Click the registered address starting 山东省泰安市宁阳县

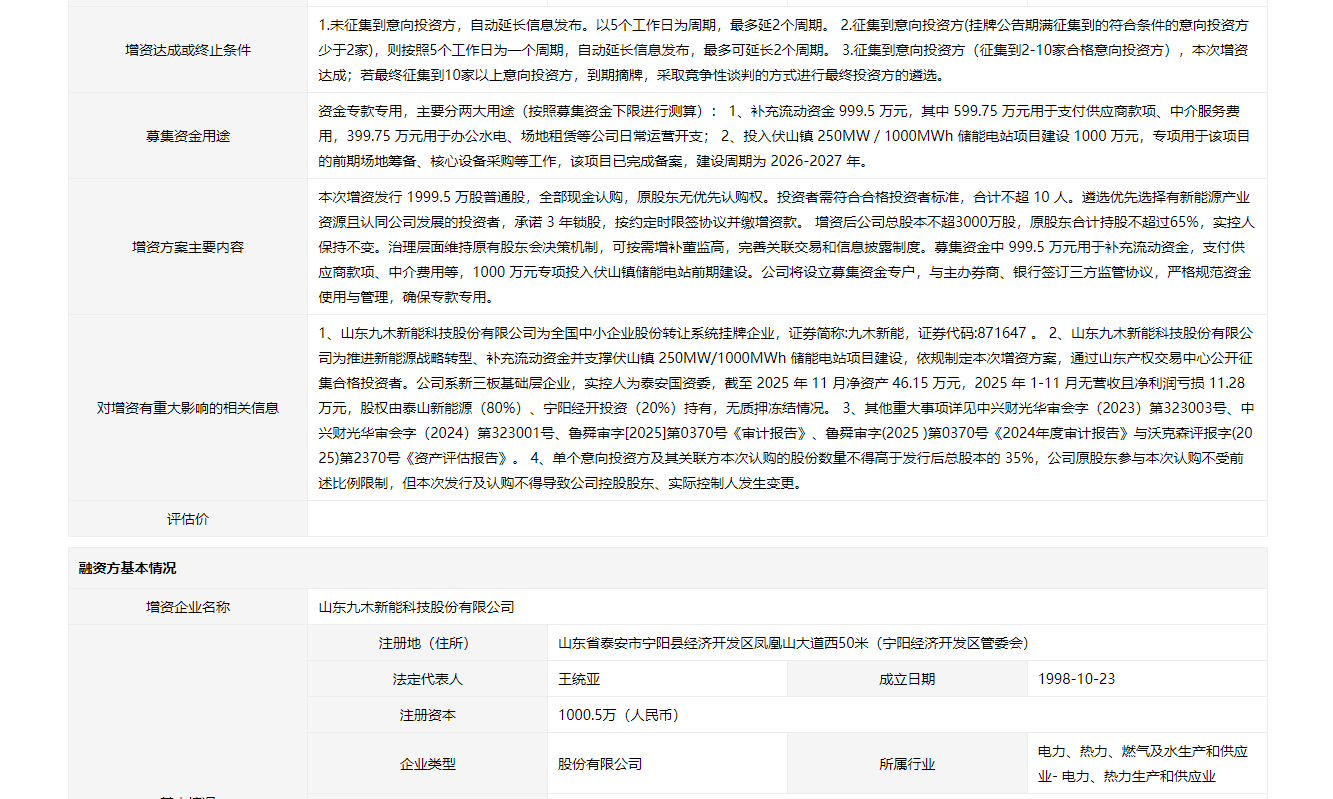793,643
